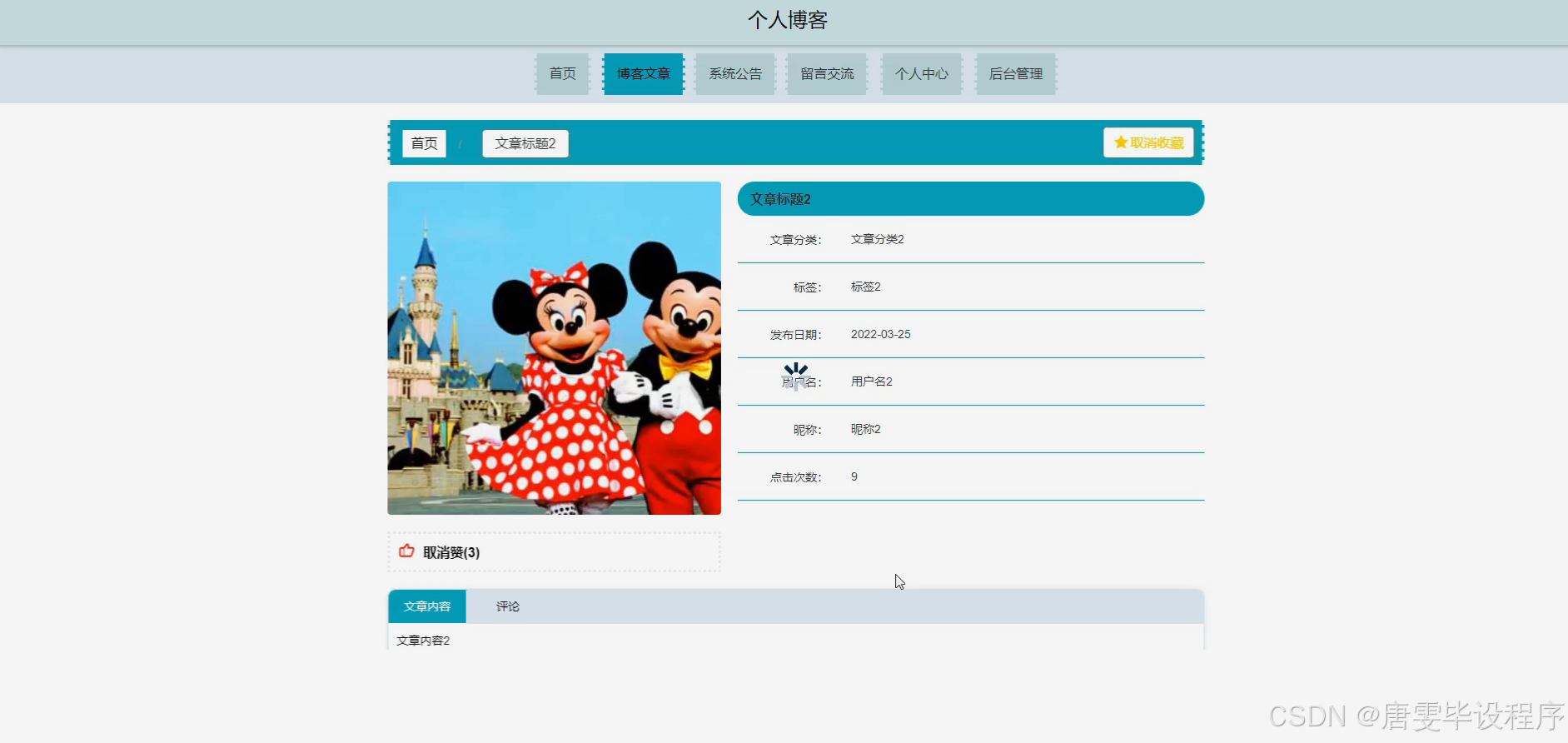Click 取消收藏 button text
This screenshot has width=1568, height=743.
pos(1157,142)
